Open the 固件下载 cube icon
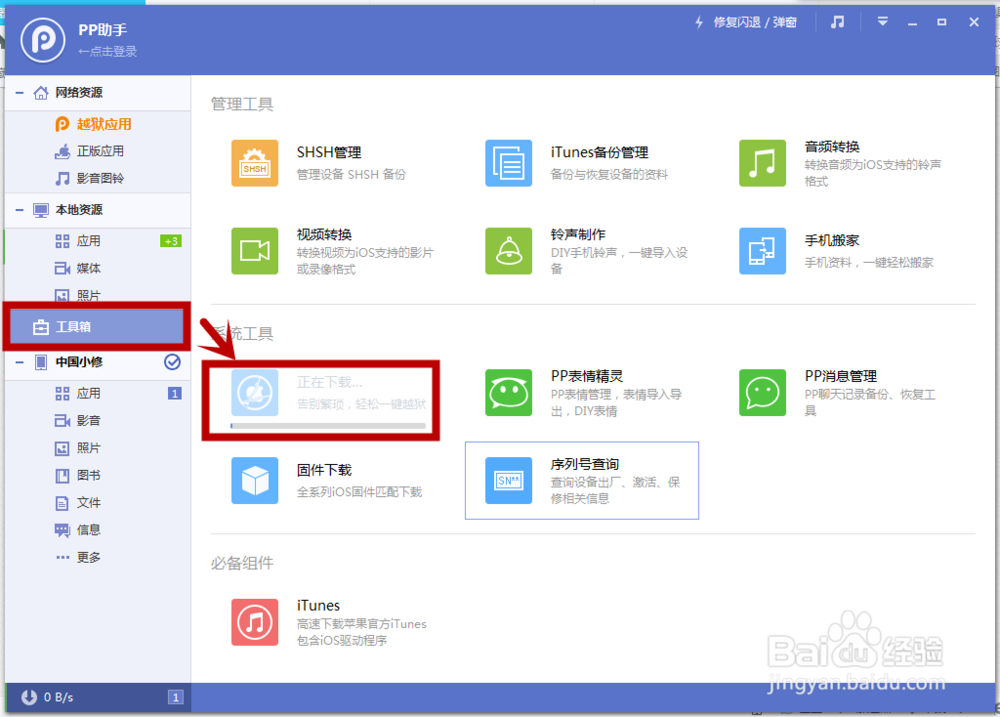The image size is (1000, 717). tap(254, 480)
